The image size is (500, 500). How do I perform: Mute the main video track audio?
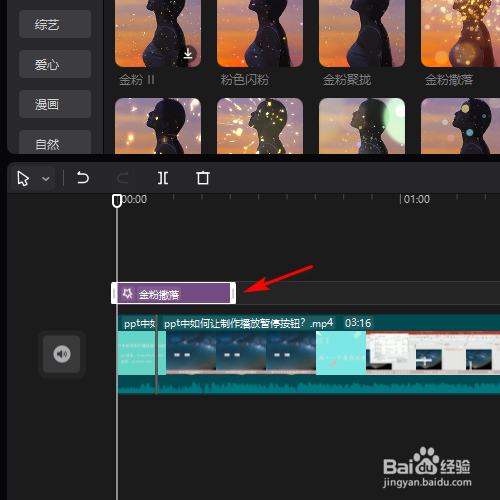coord(62,354)
